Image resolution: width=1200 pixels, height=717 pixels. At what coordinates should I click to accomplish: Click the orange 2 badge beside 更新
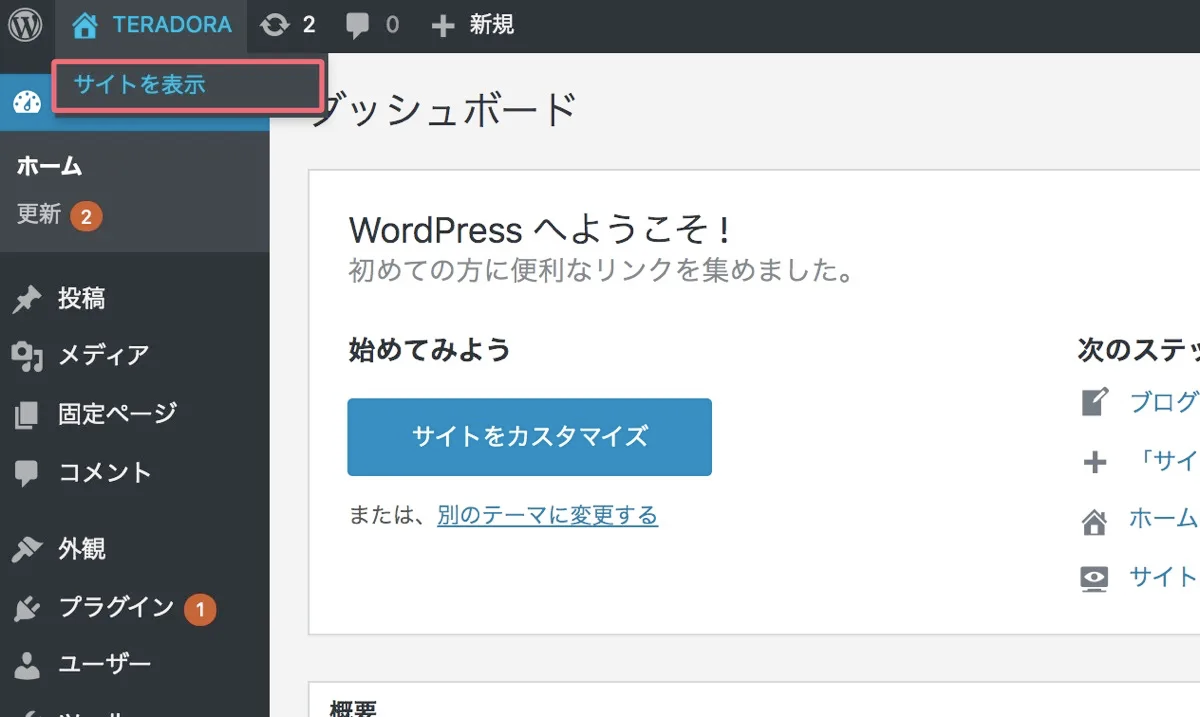[x=86, y=215]
